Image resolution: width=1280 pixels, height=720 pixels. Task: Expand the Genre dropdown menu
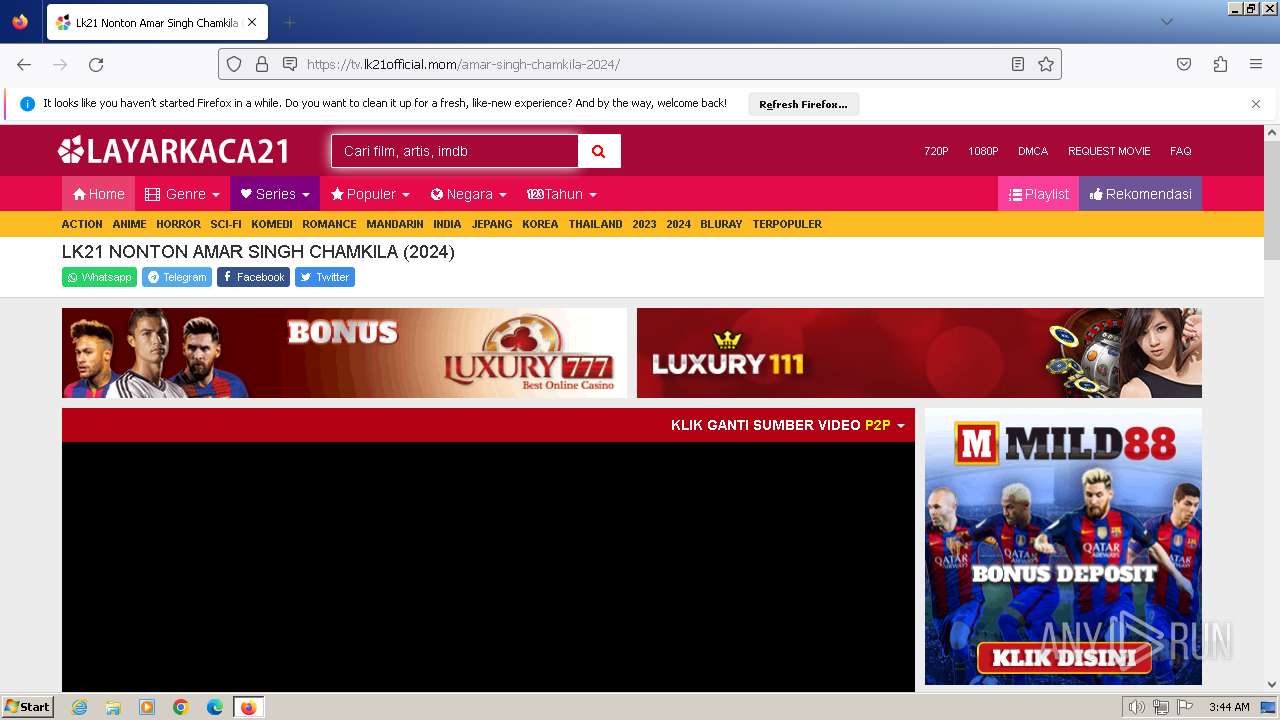(x=182, y=194)
